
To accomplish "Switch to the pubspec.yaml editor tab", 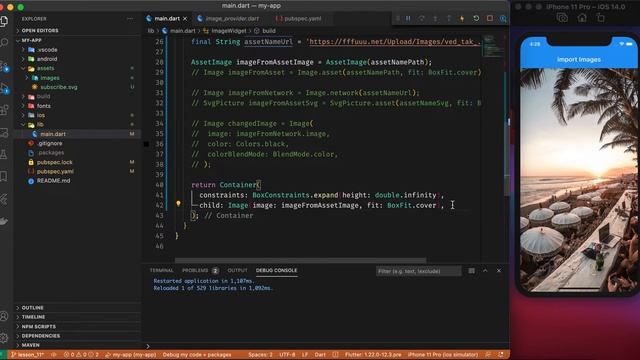I will pos(302,19).
